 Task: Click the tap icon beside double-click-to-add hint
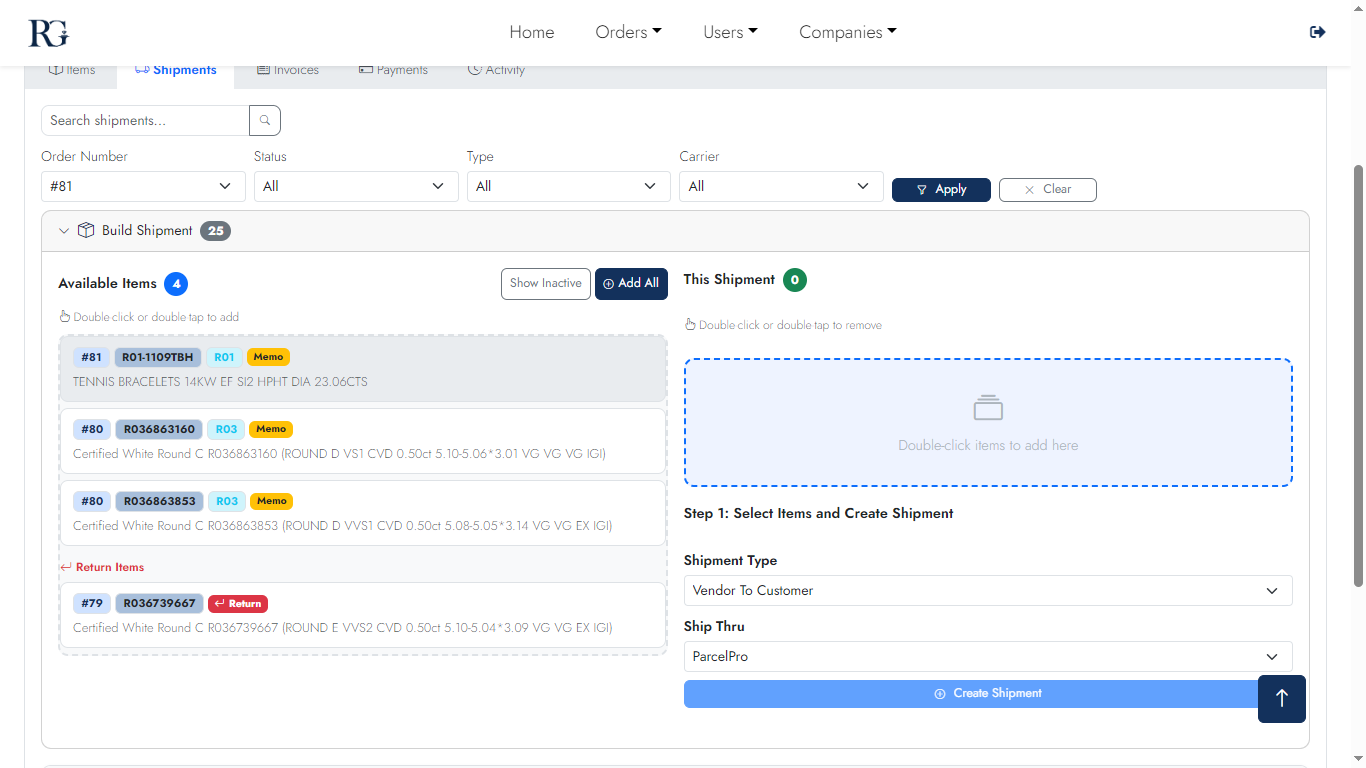pyautogui.click(x=64, y=316)
